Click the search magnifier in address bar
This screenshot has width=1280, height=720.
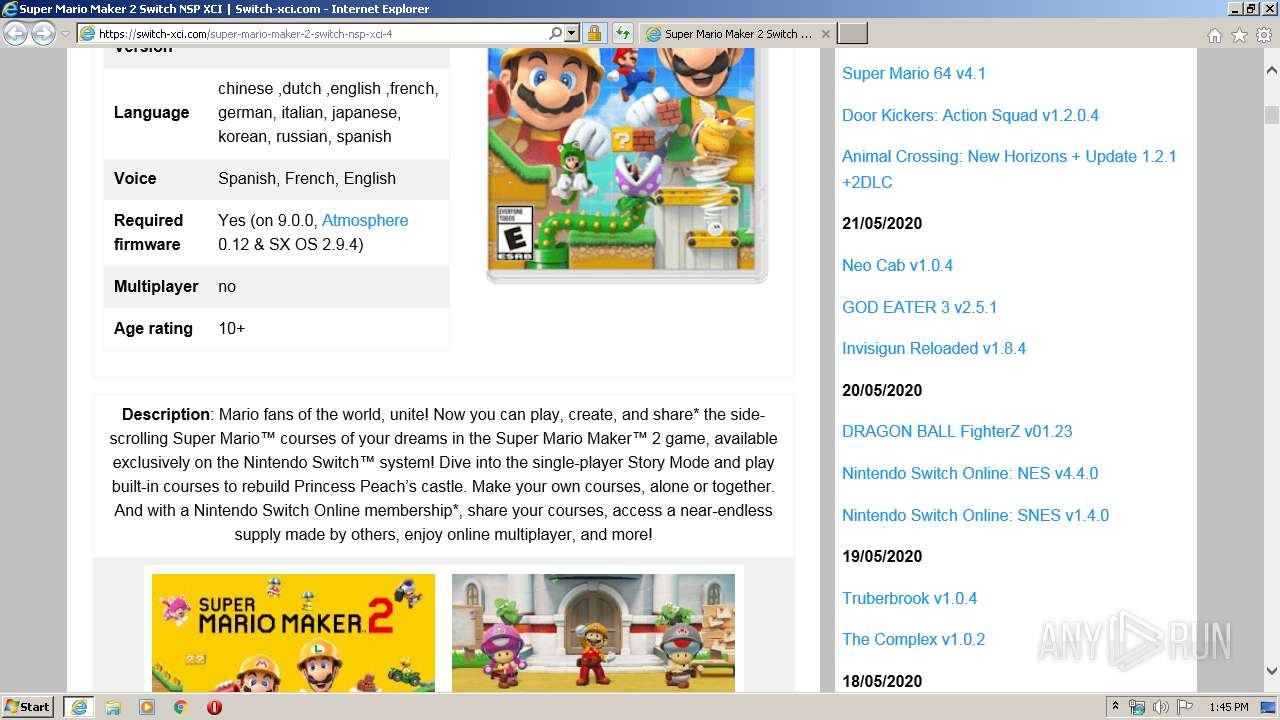556,34
